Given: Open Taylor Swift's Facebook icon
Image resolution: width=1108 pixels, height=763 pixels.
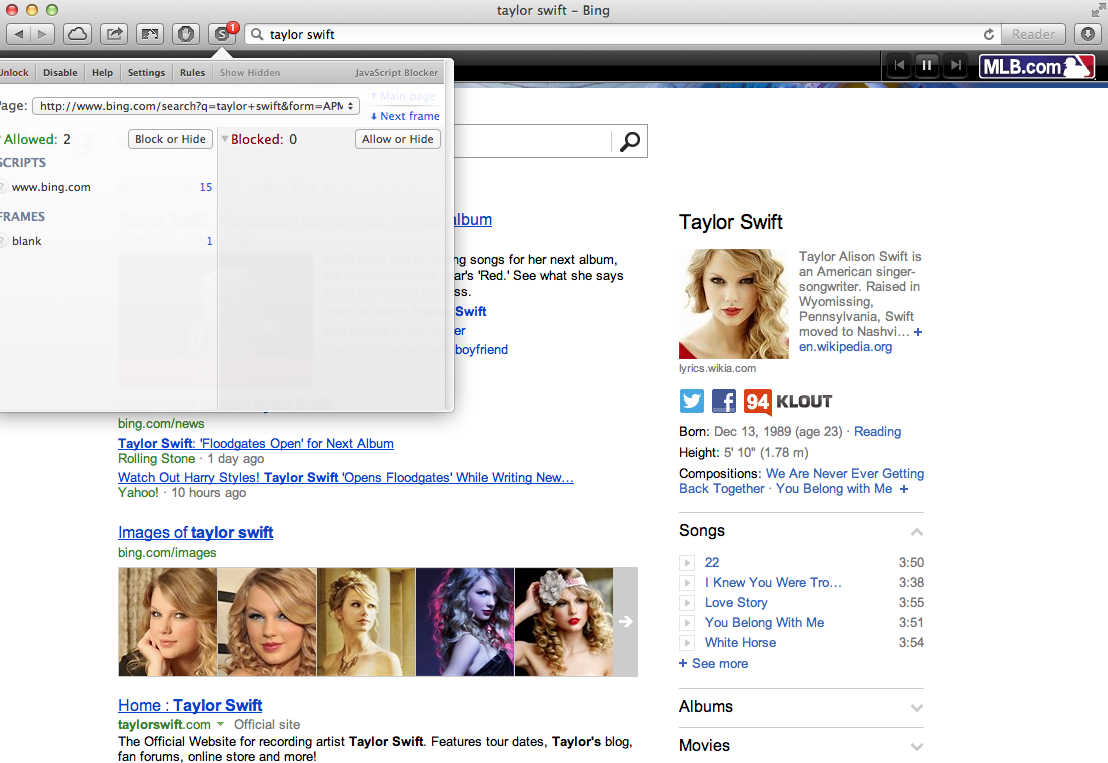Looking at the screenshot, I should 724,401.
